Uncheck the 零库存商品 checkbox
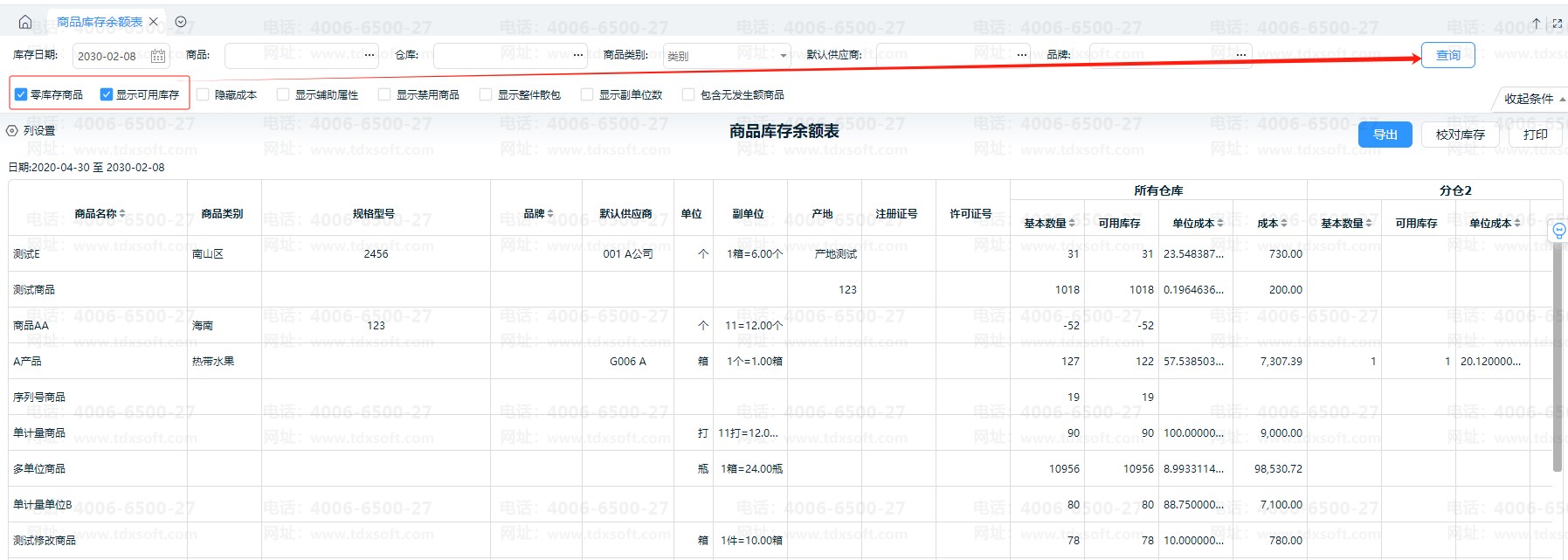This screenshot has width=1568, height=560. [21, 94]
